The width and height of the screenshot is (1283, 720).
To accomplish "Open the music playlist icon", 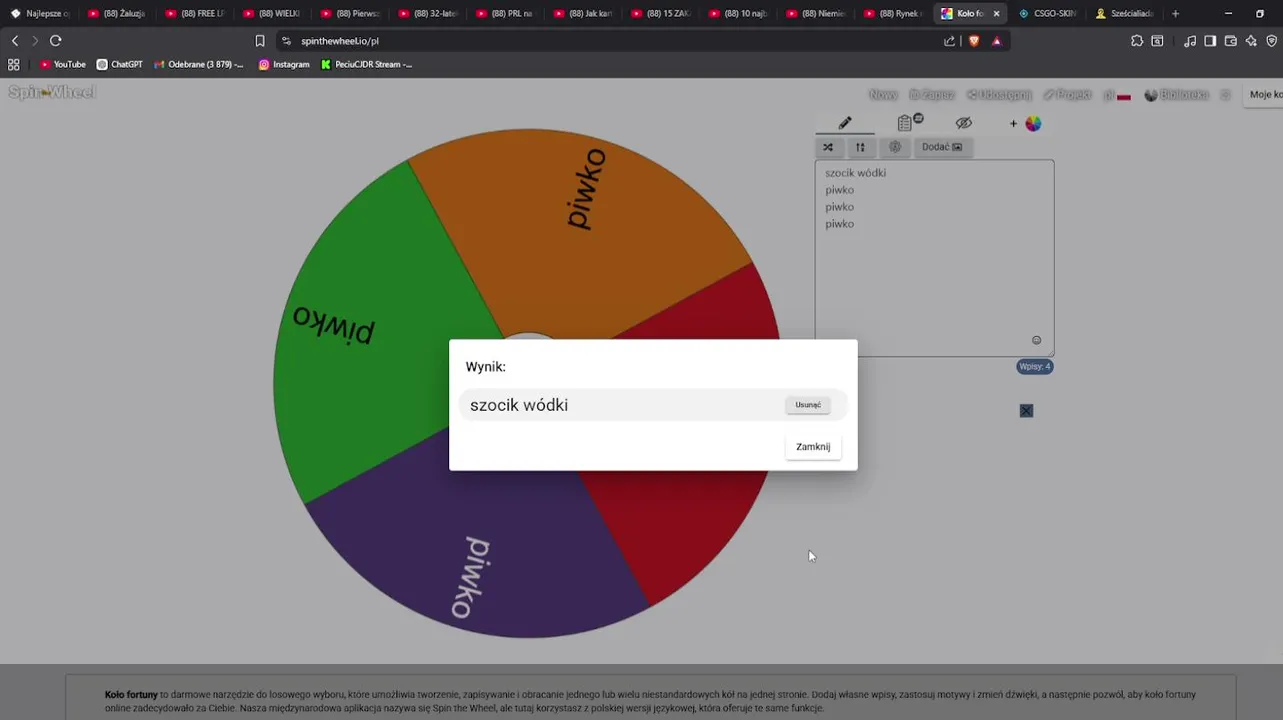I will tap(1190, 41).
